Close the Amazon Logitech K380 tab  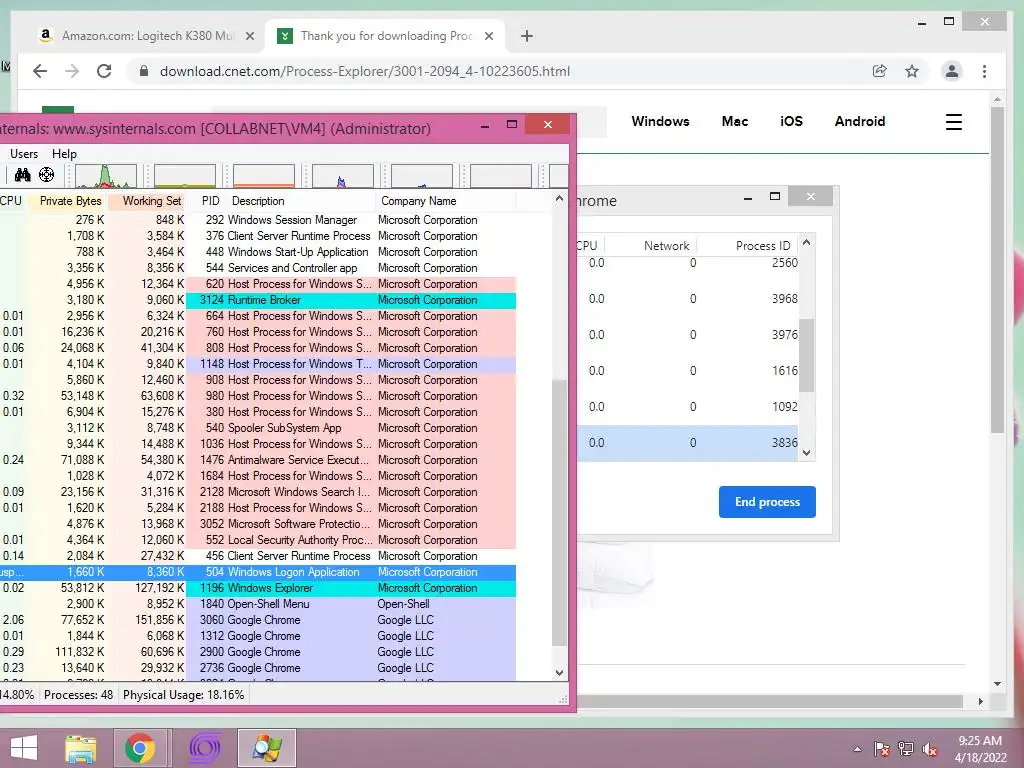pyautogui.click(x=249, y=36)
